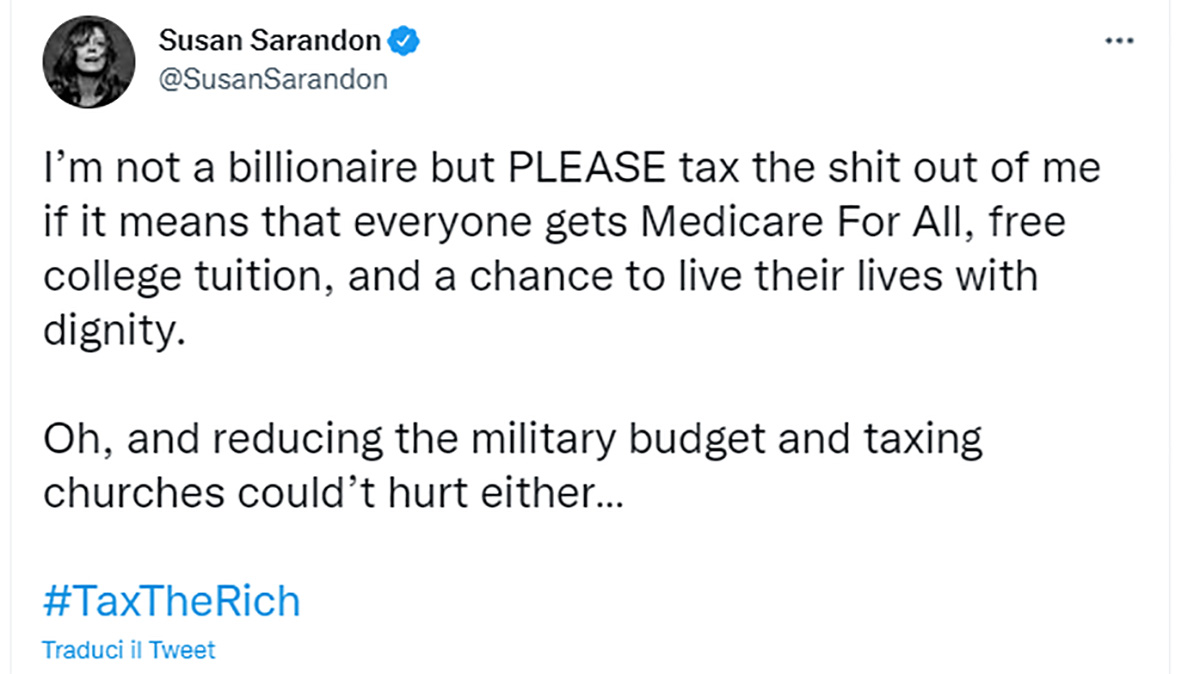Click the word taxing in second paragraph
This screenshot has width=1200, height=674.
click(x=915, y=438)
